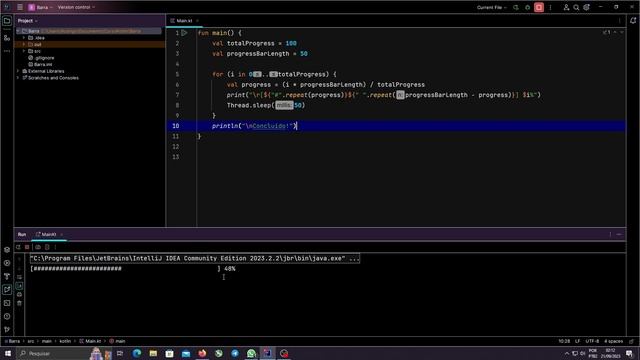640x360 pixels.
Task: Open the More tool windows ellipsis in the left sidebar
Action: [7, 51]
